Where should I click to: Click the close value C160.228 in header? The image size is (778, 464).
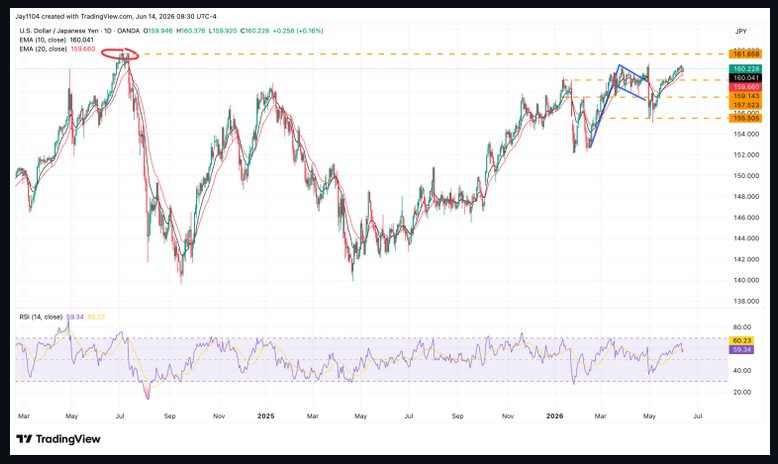click(x=255, y=31)
